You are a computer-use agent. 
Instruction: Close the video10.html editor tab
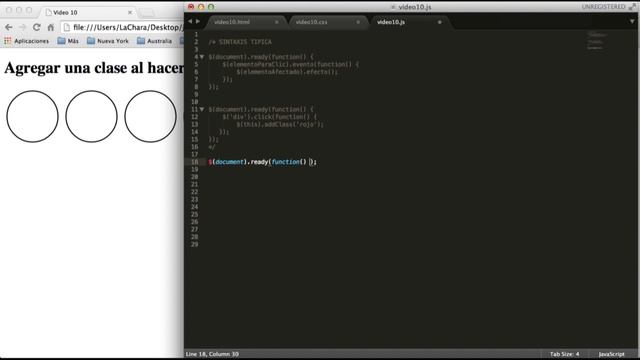(x=276, y=22)
